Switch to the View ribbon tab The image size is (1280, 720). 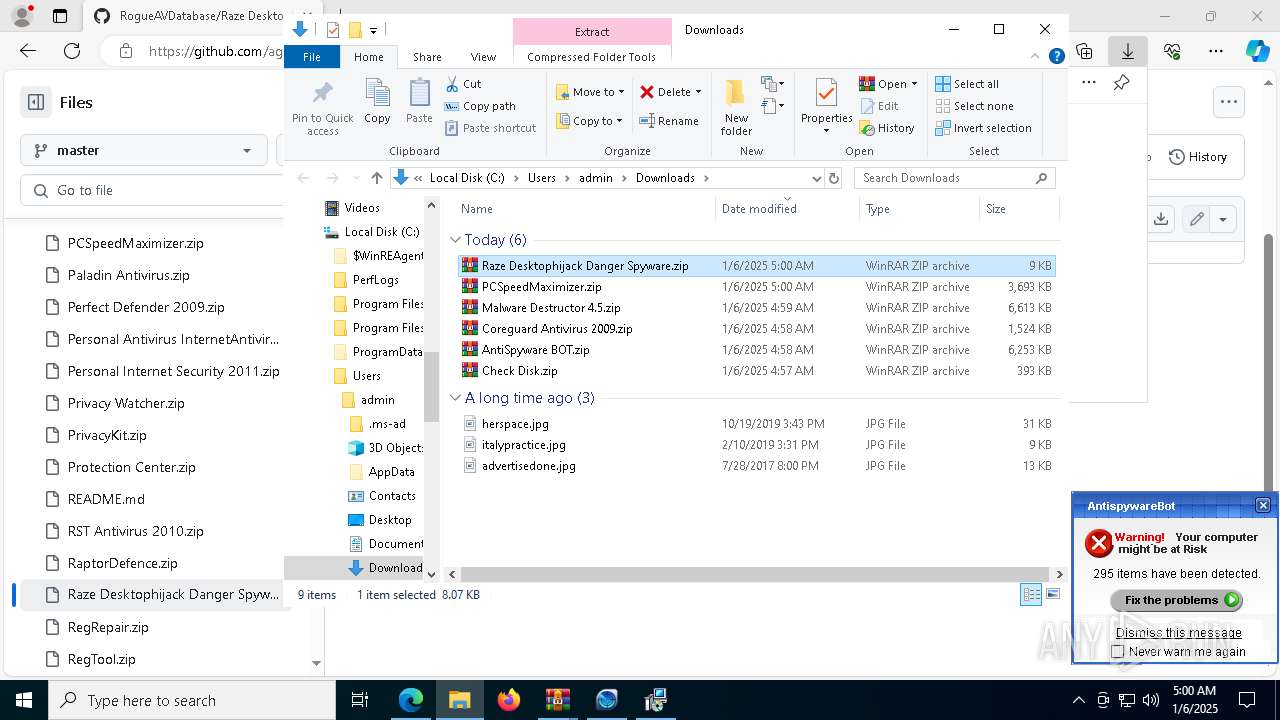tap(483, 57)
